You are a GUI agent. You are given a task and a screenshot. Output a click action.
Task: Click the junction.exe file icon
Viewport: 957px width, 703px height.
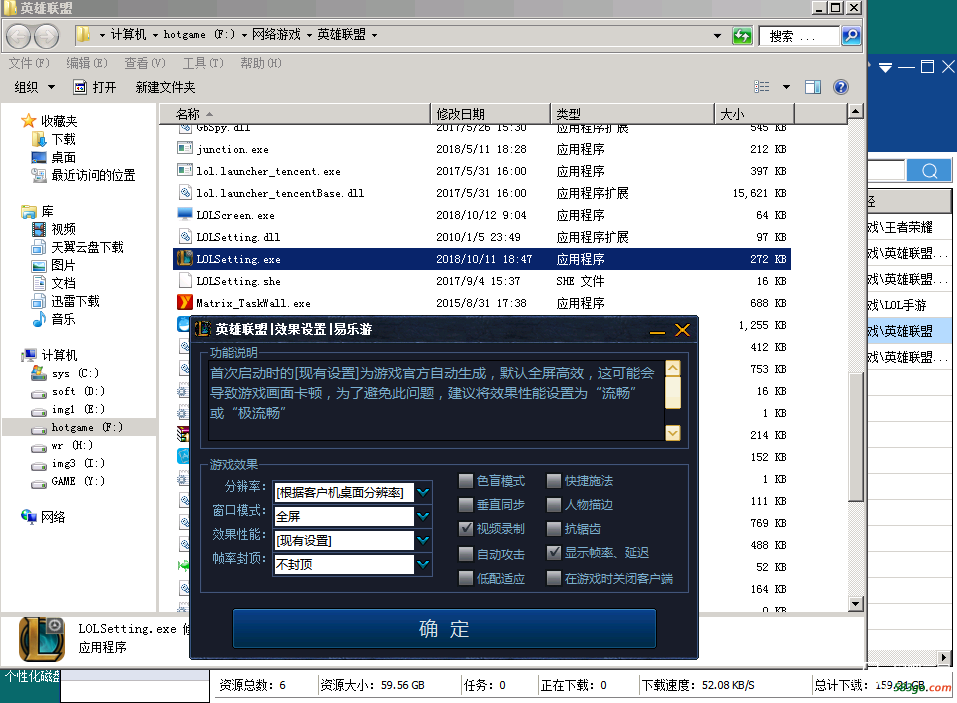click(184, 148)
